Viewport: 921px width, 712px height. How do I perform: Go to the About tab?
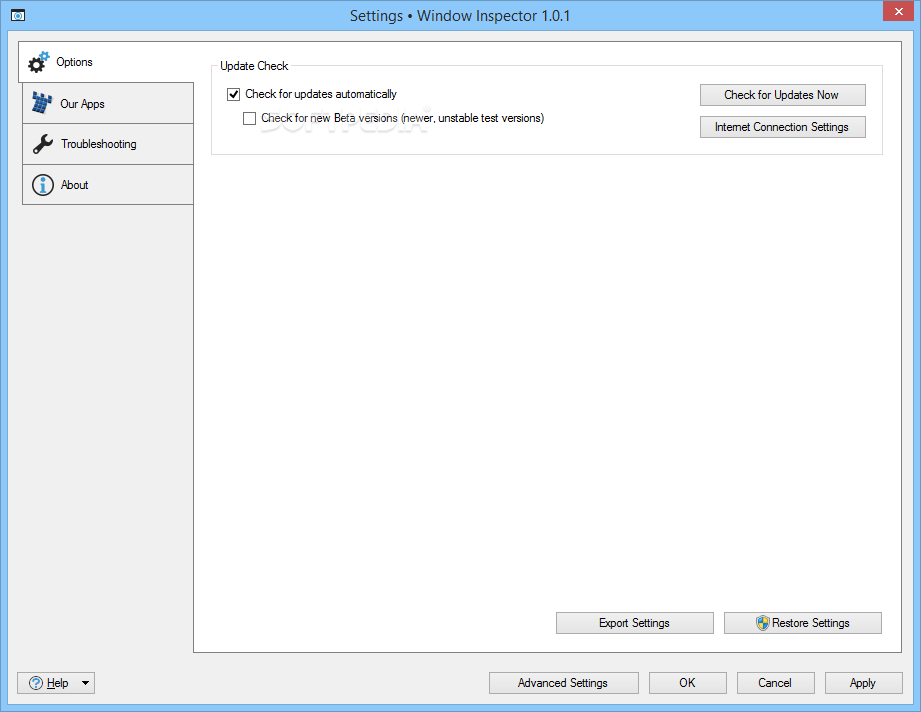click(108, 185)
